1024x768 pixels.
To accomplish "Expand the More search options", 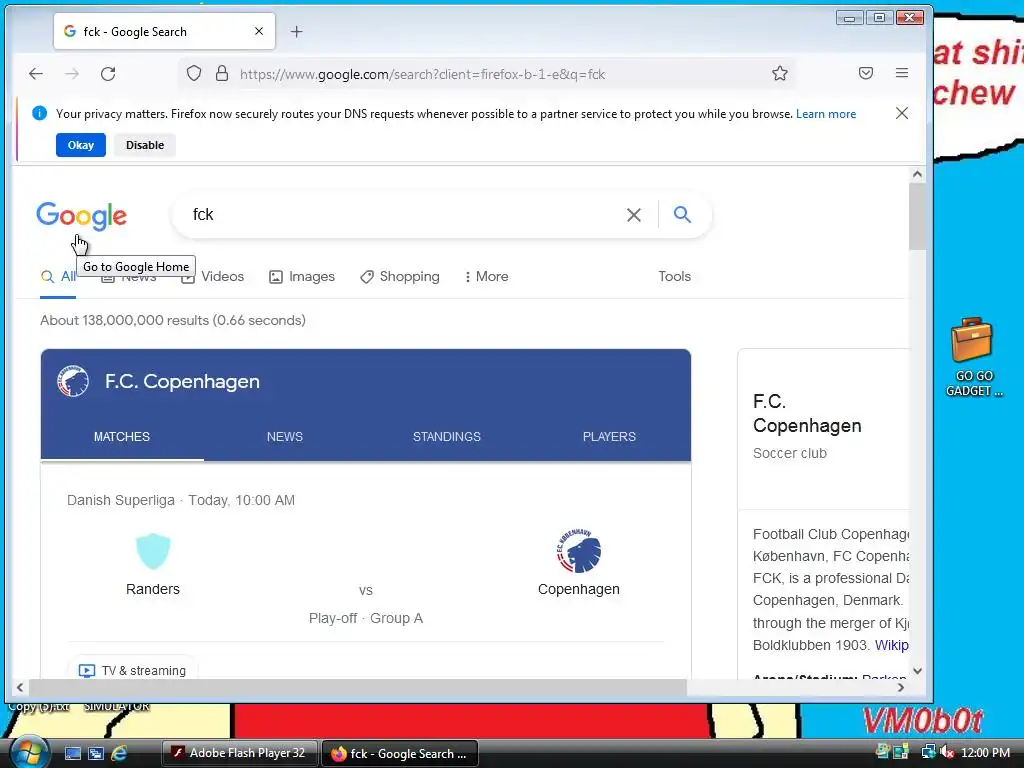I will click(487, 276).
